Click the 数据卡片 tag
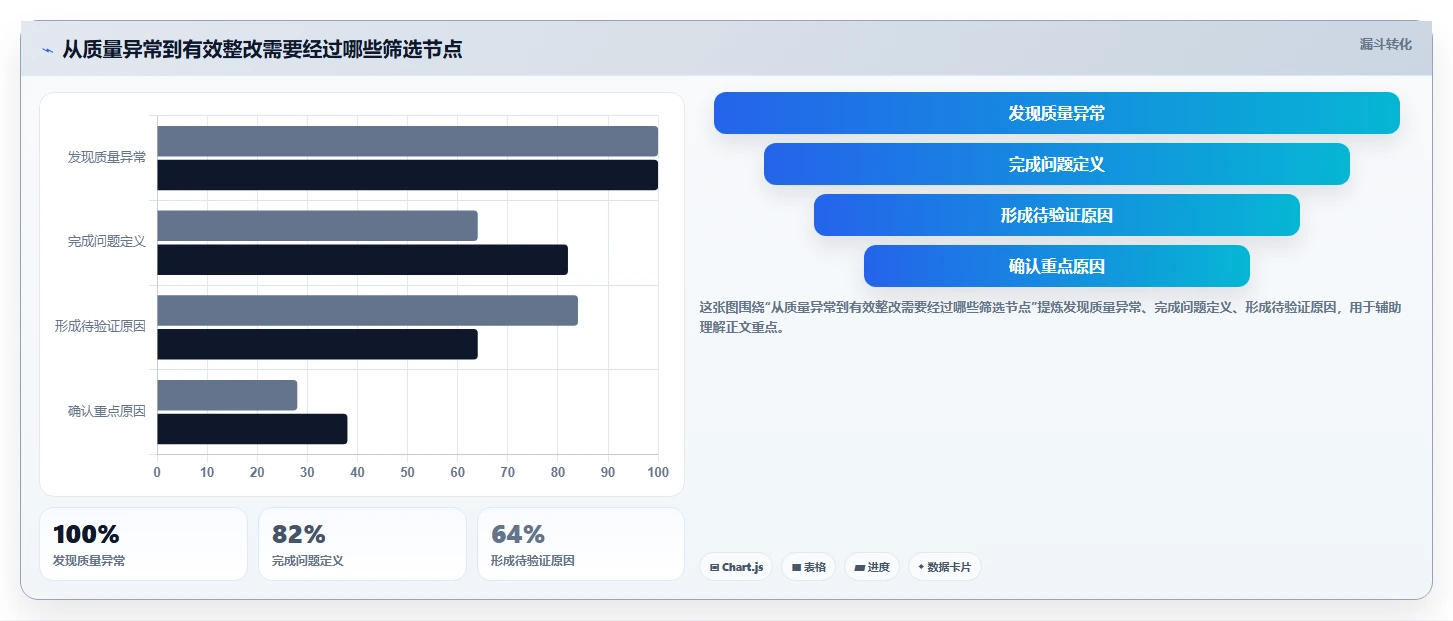The width and height of the screenshot is (1453, 621). coord(945,567)
